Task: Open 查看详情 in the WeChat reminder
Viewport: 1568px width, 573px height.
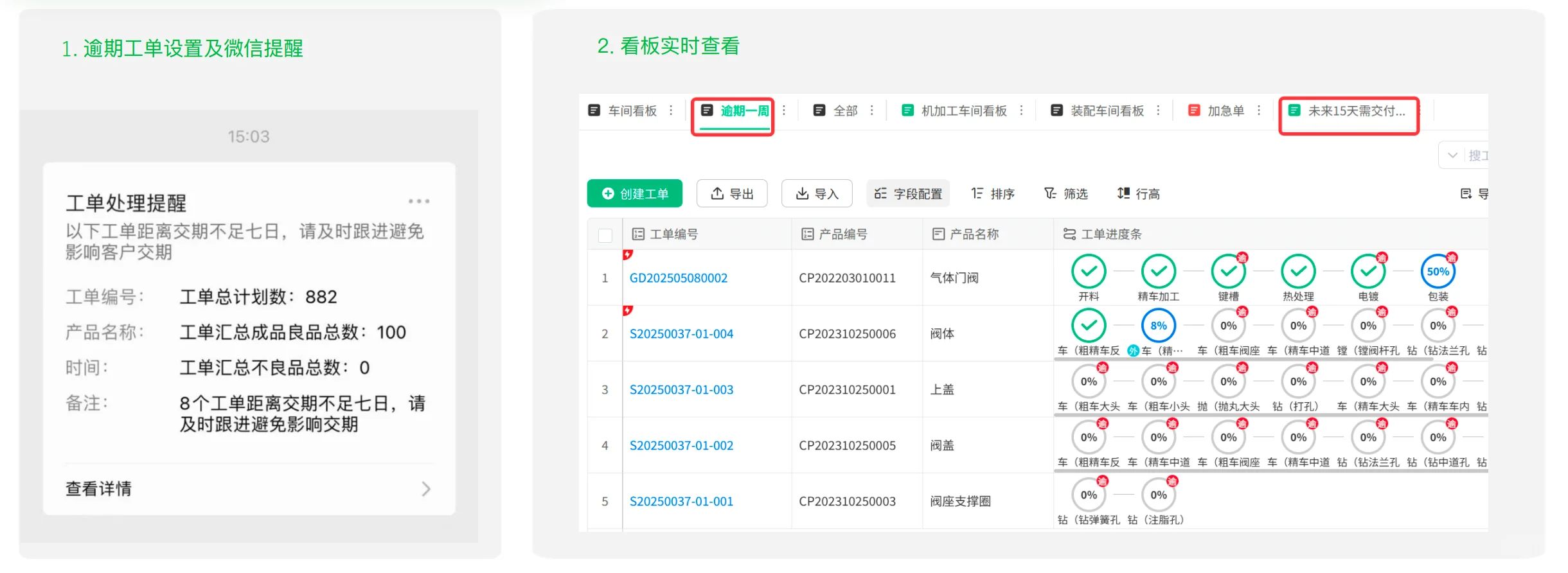Action: pos(249,489)
